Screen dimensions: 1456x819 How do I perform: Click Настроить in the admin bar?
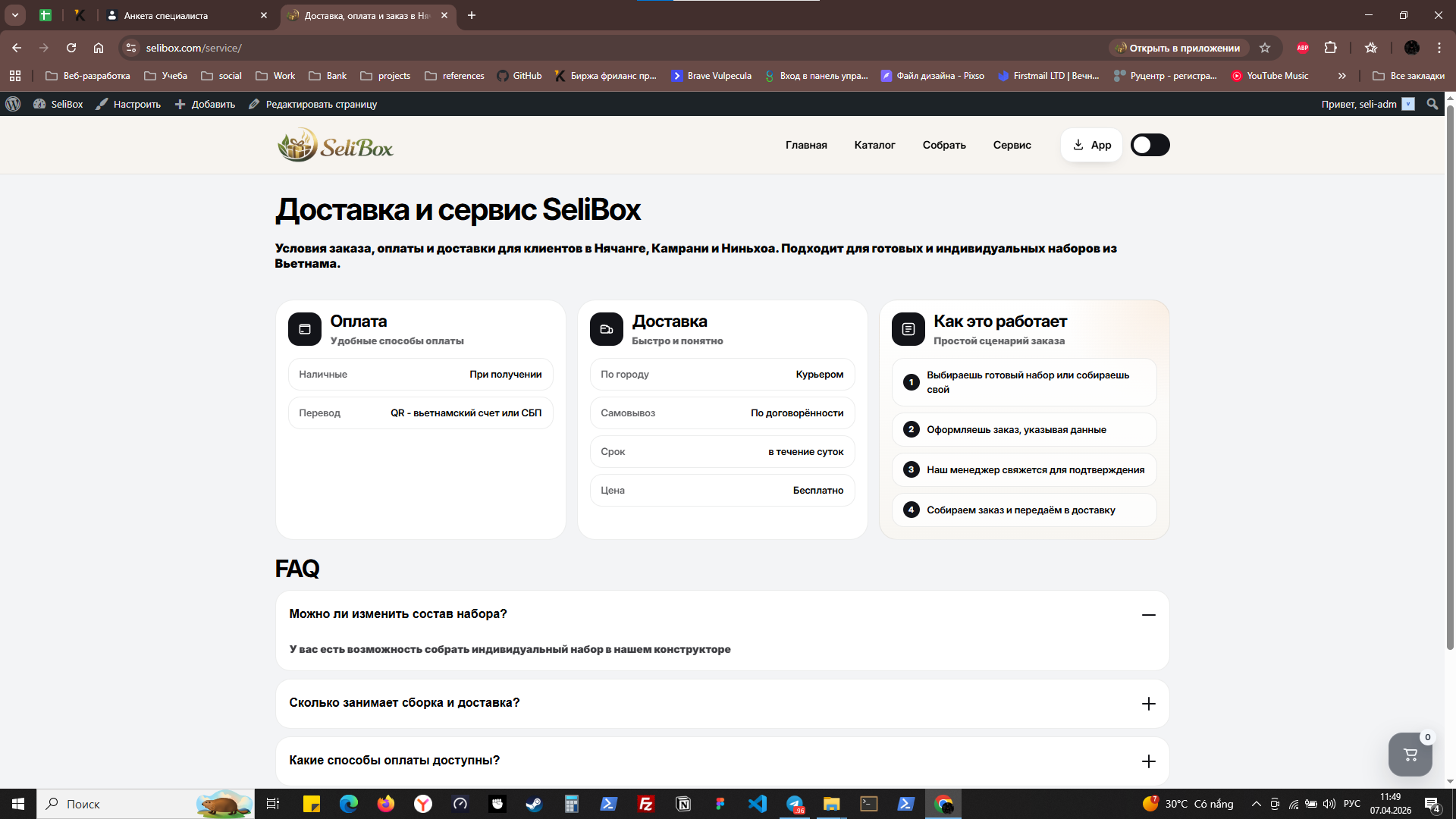pos(128,104)
